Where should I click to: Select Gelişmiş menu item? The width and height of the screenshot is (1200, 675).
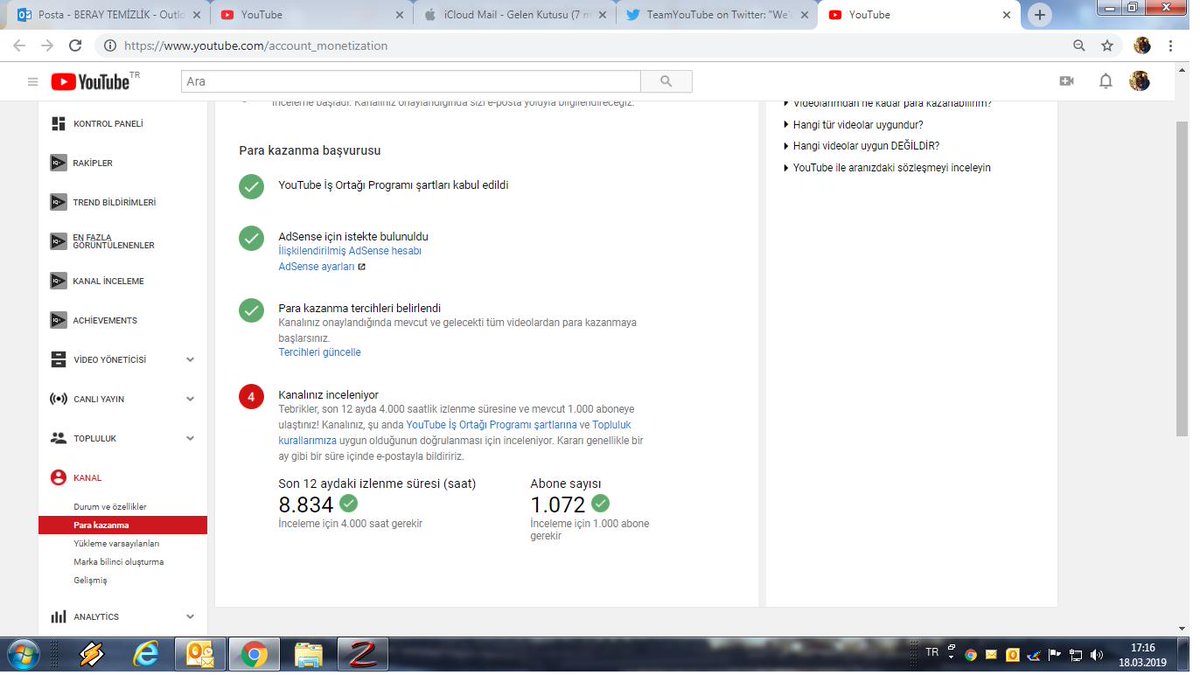tap(90, 580)
